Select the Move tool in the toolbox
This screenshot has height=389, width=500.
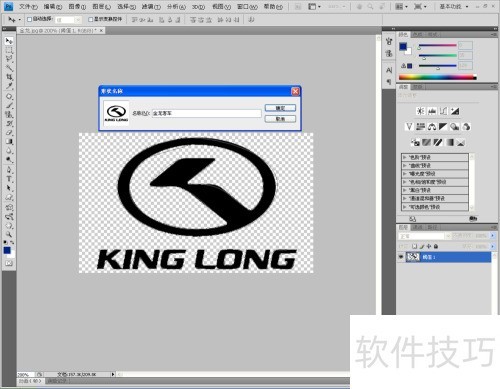[x=9, y=41]
